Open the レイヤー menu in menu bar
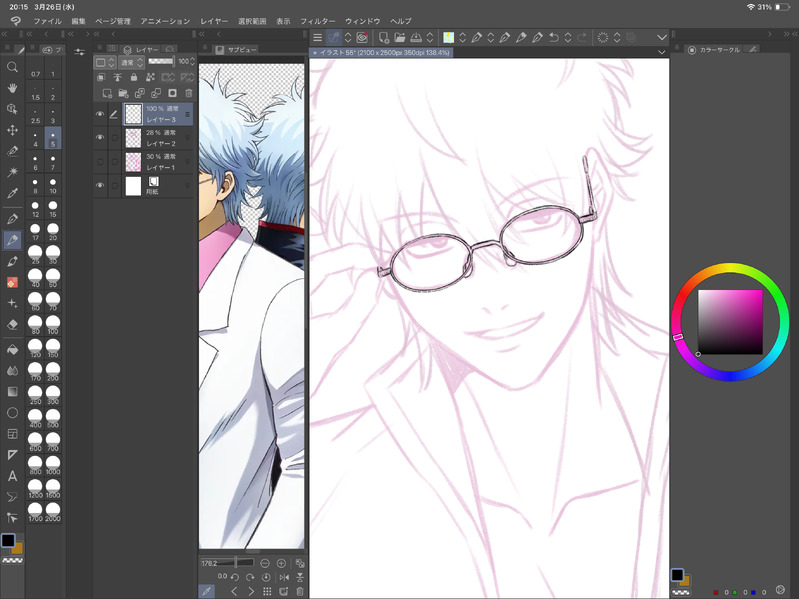799x599 pixels. (x=214, y=21)
